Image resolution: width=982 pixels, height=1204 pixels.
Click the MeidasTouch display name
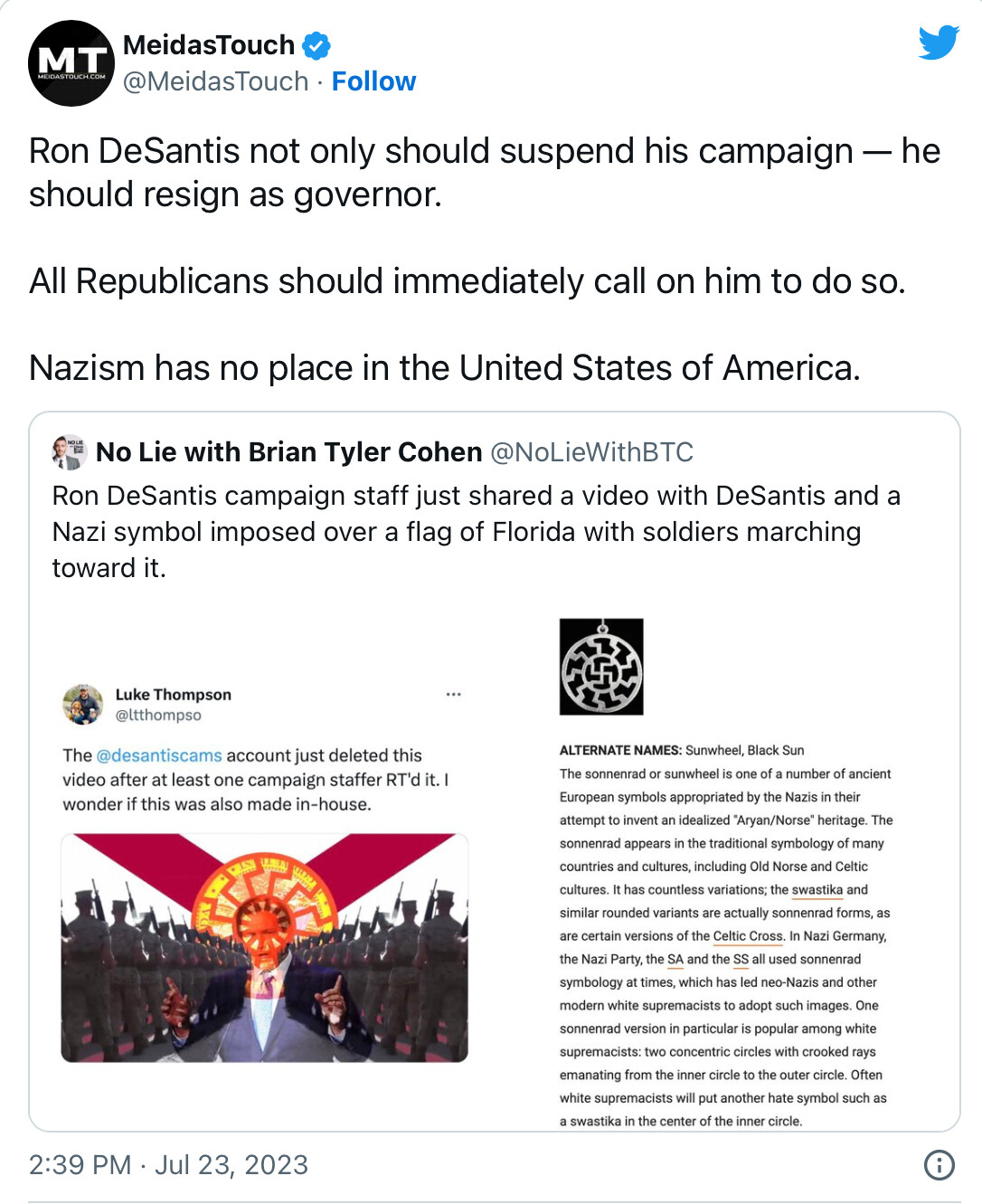(209, 44)
